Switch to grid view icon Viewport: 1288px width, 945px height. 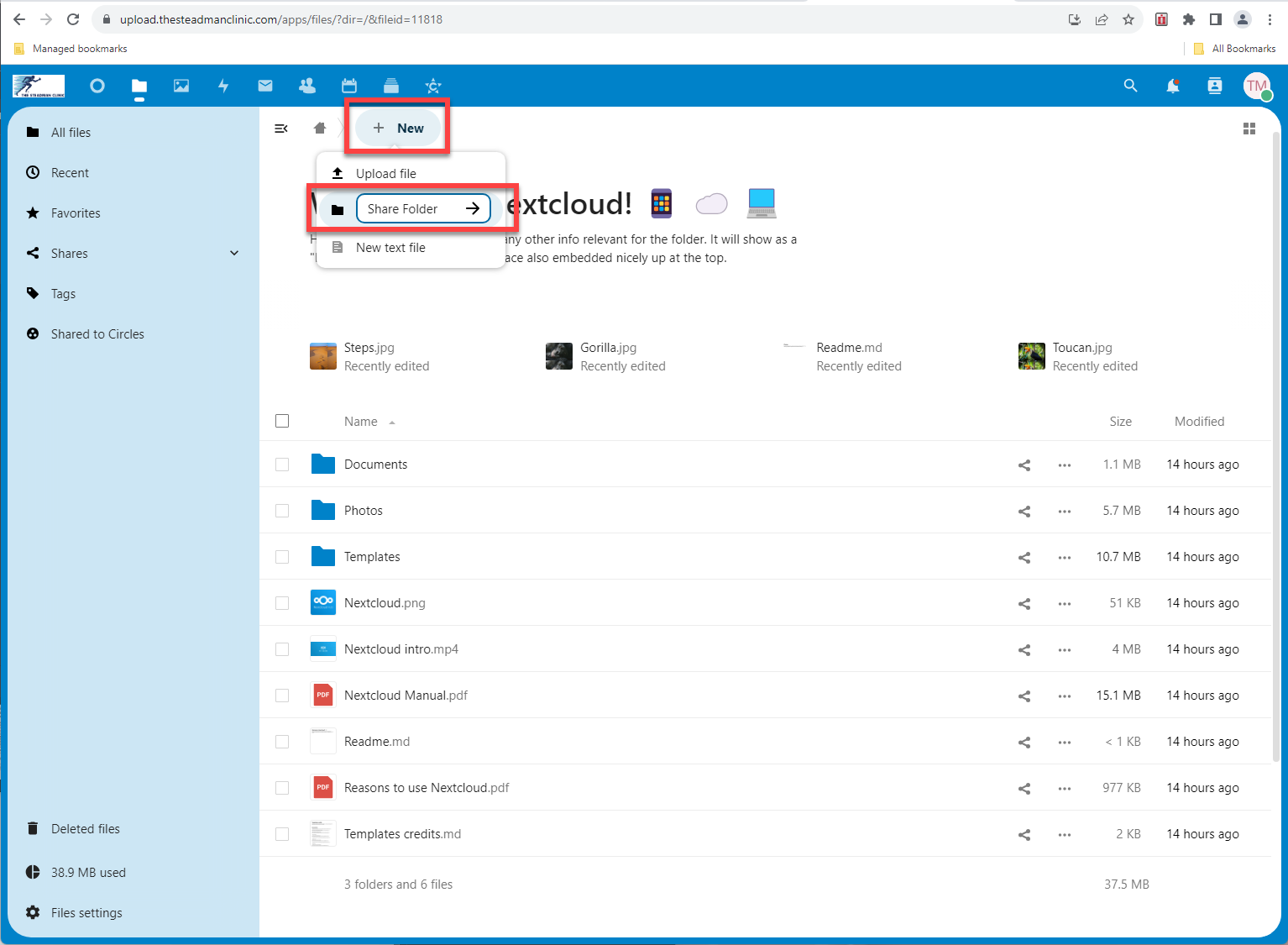click(1249, 129)
